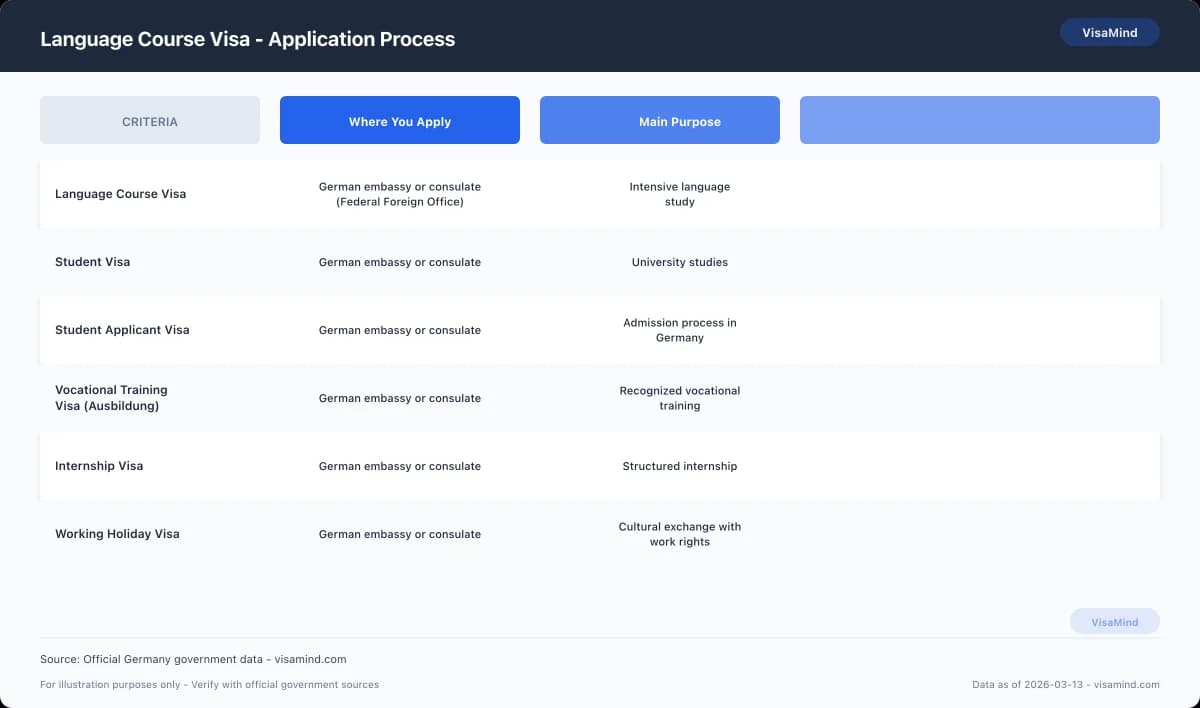
Task: Click the University studies cell
Action: point(680,262)
